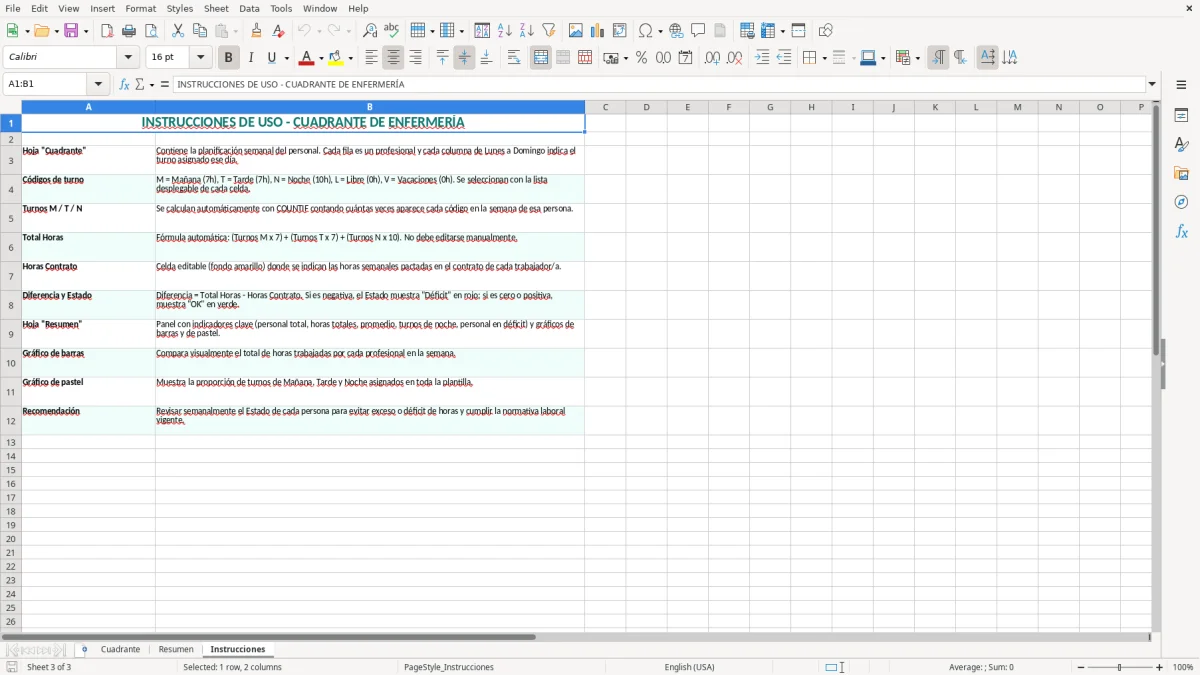Click the Save document icon
The height and width of the screenshot is (675, 1200).
point(71,31)
